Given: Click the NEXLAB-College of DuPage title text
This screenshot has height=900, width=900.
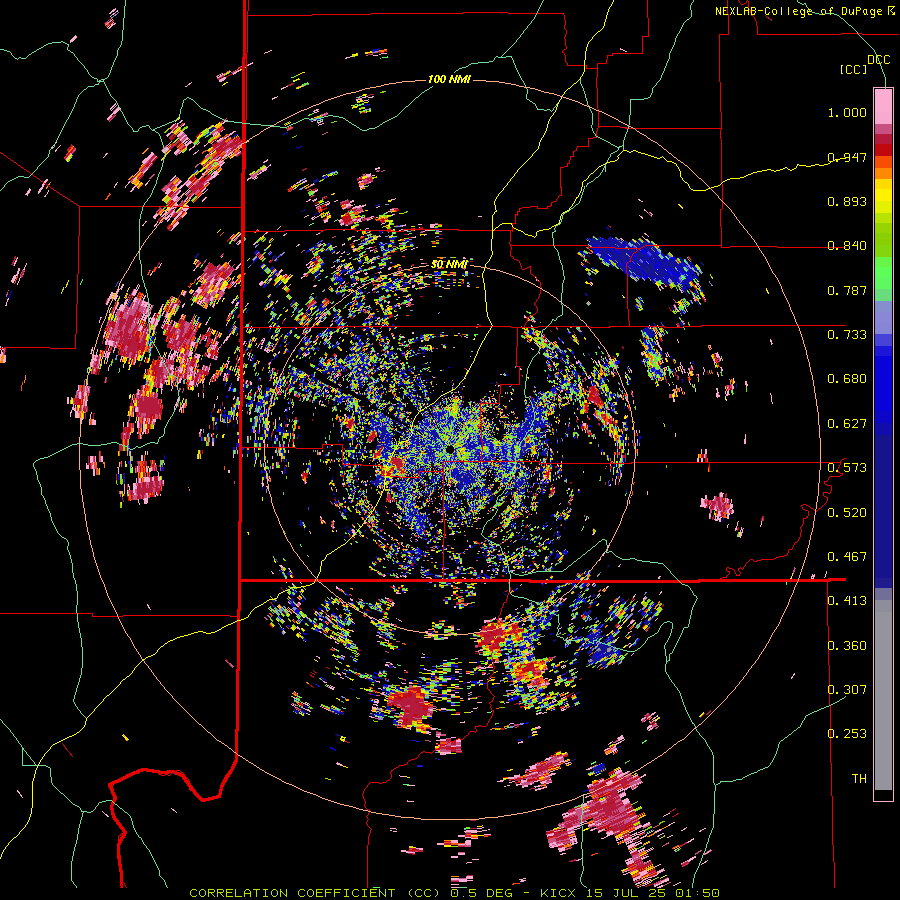Looking at the screenshot, I should pos(798,11).
